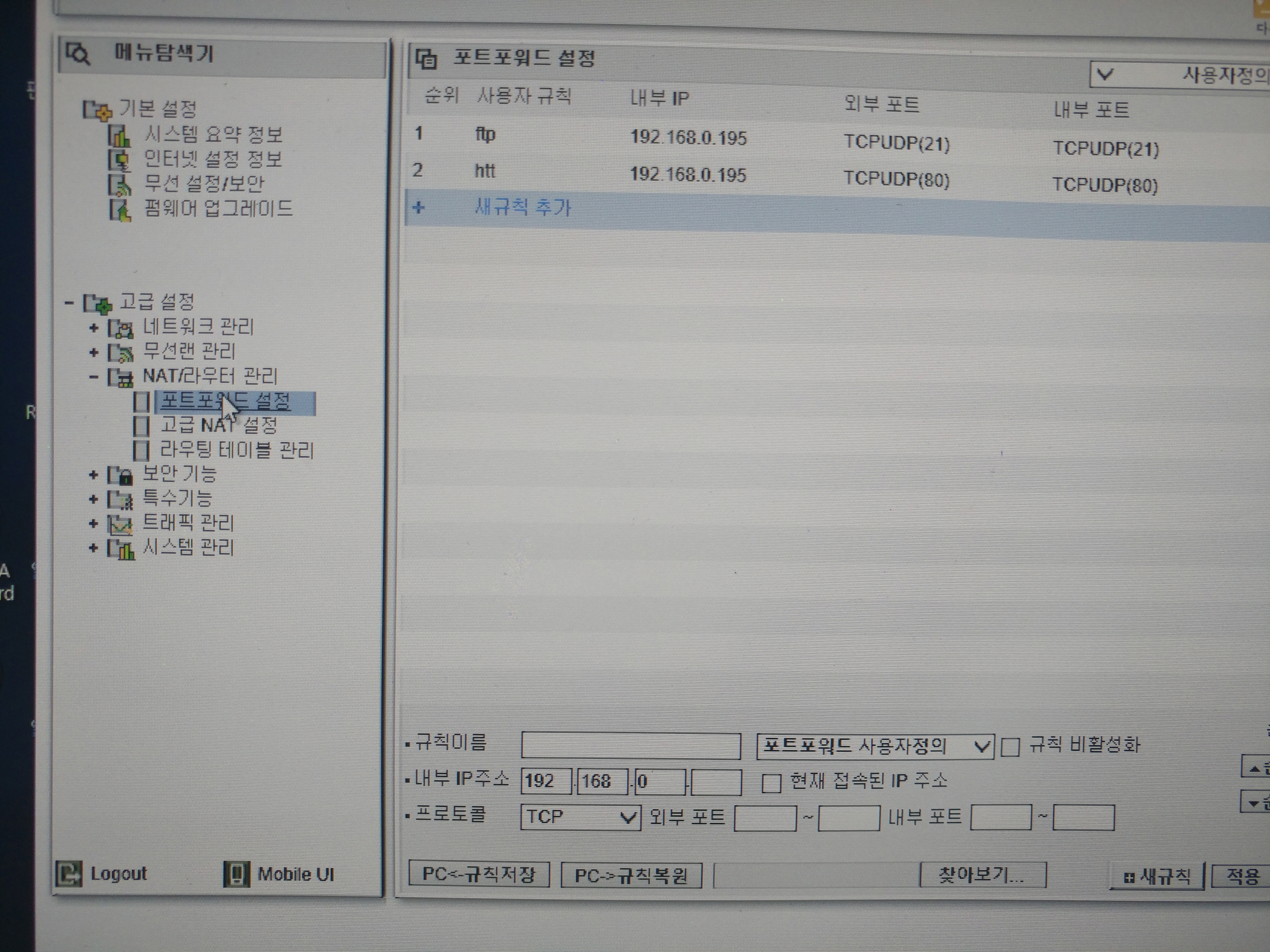Click the PC->규칙복원 button
This screenshot has height=952, width=1270.
point(631,876)
